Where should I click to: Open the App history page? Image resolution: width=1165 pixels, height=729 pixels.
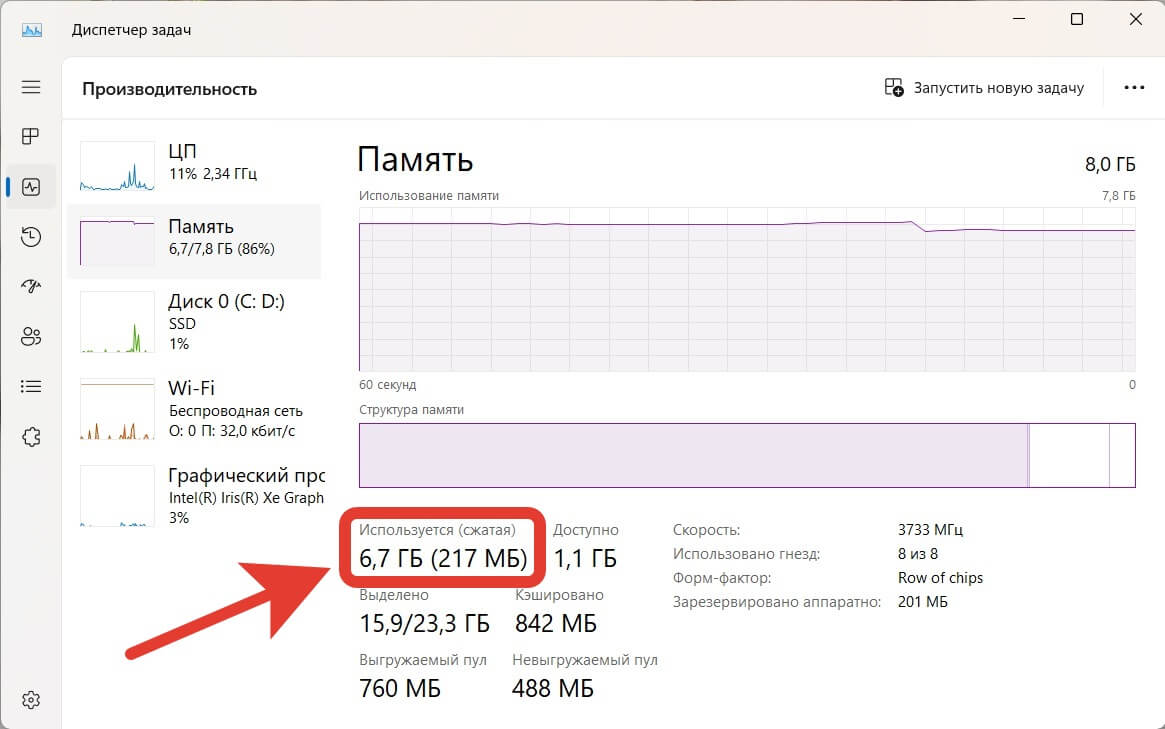point(30,236)
